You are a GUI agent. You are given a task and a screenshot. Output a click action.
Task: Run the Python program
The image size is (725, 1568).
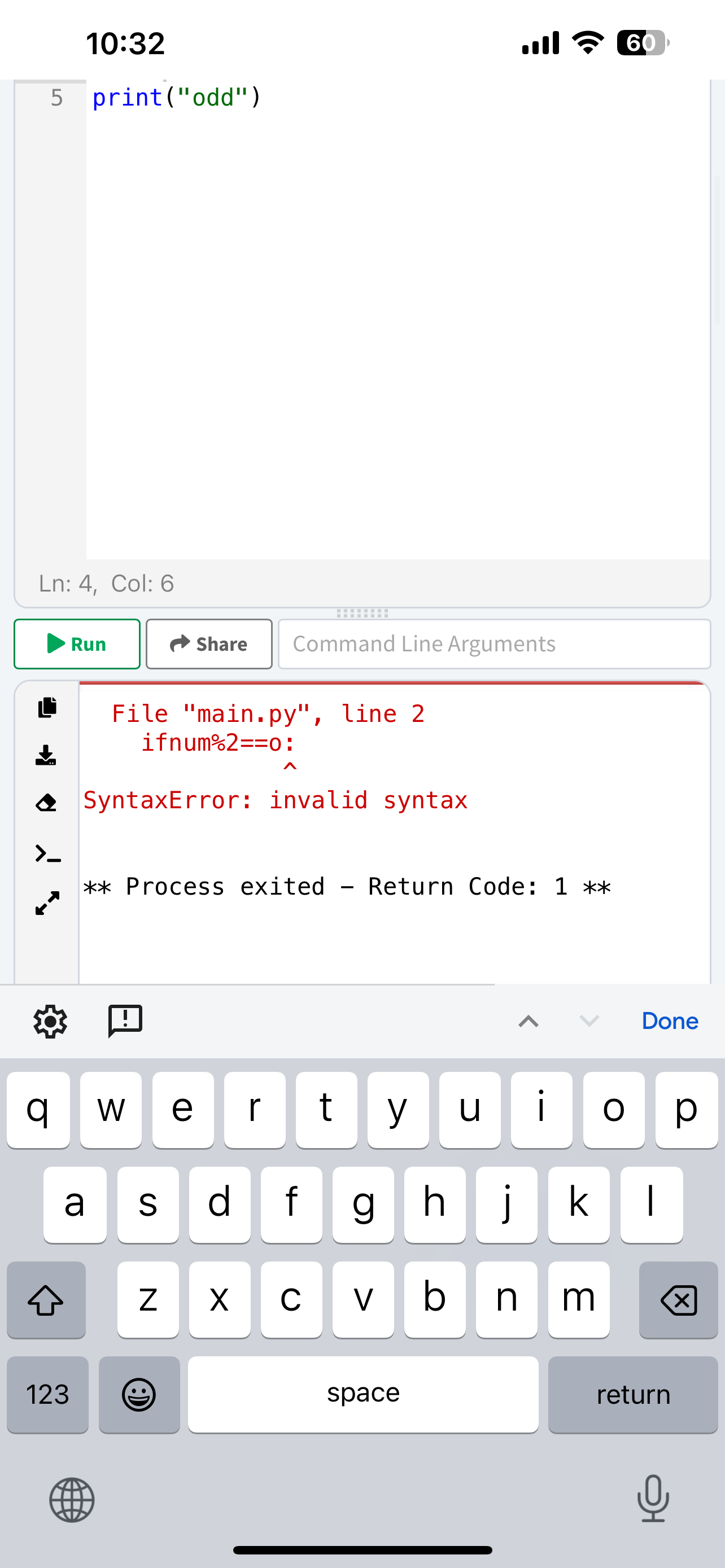pos(77,643)
